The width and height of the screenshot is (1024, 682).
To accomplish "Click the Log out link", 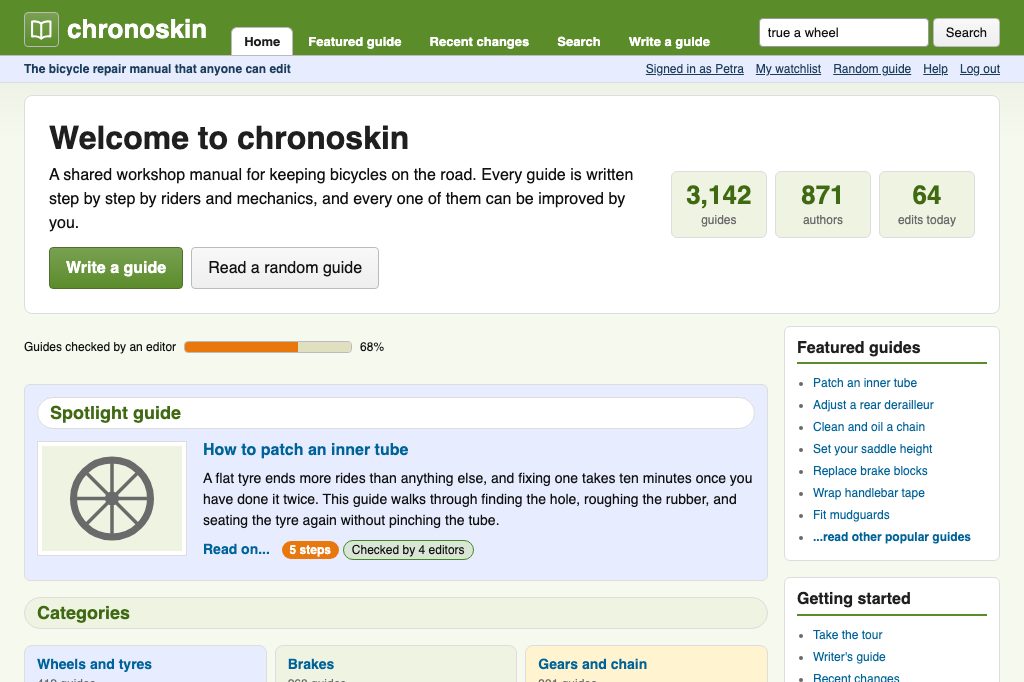I will click(x=980, y=69).
